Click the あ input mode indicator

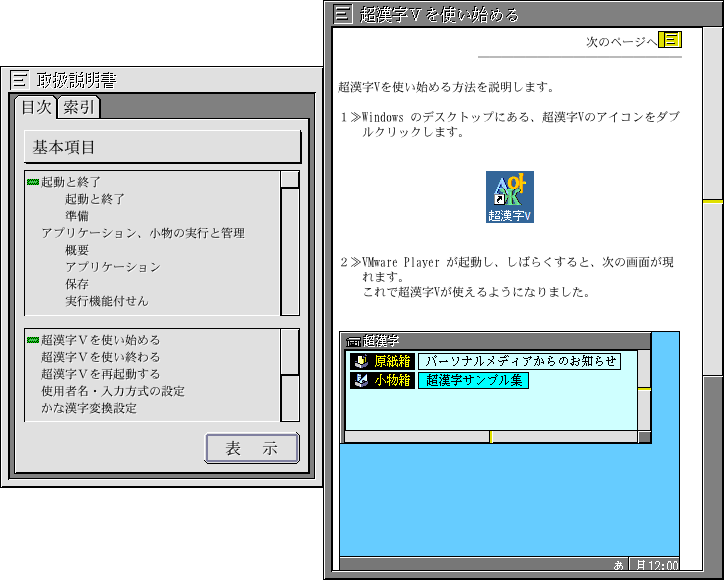(x=618, y=565)
